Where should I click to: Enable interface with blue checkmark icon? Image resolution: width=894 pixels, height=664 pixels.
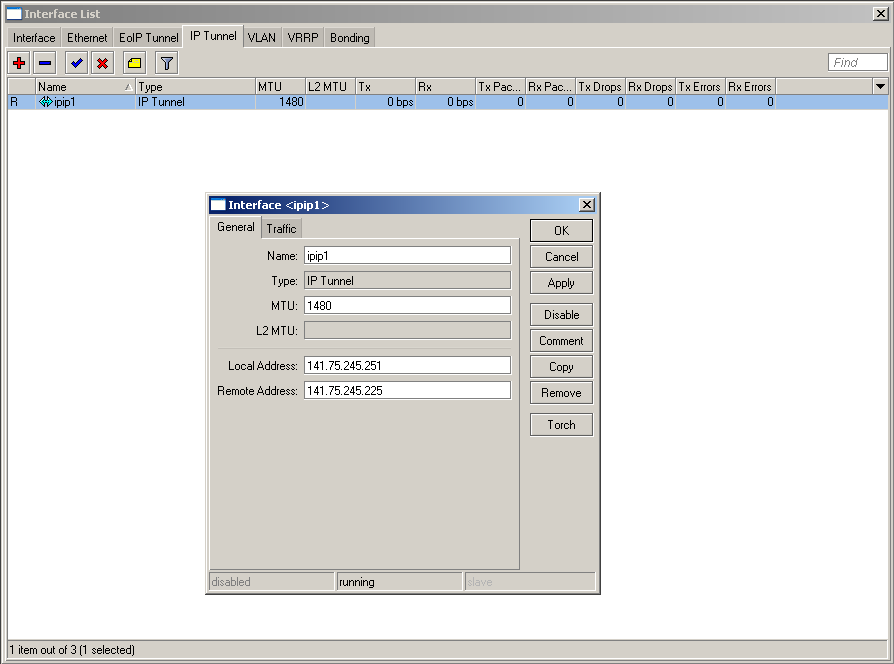pos(76,63)
